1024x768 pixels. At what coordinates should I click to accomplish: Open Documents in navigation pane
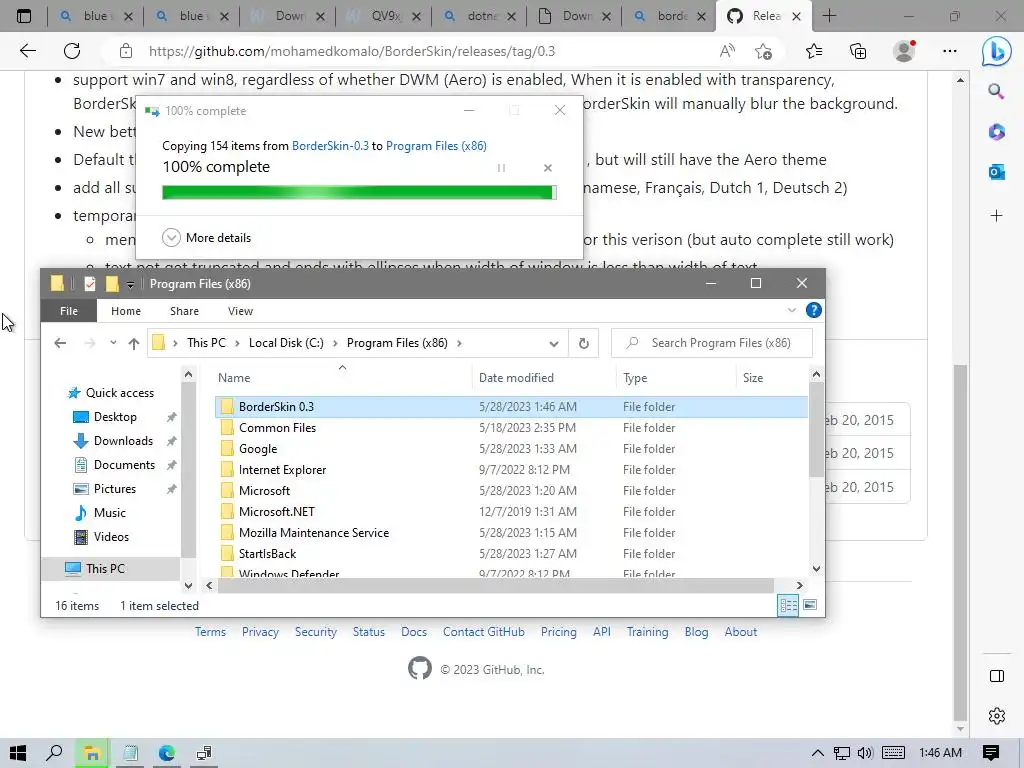pos(115,465)
